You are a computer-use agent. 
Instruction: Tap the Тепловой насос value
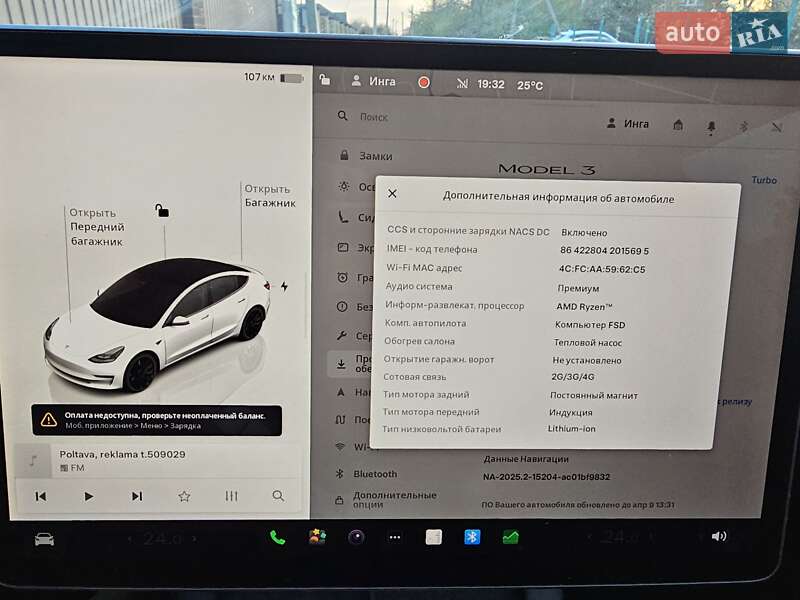coord(588,343)
